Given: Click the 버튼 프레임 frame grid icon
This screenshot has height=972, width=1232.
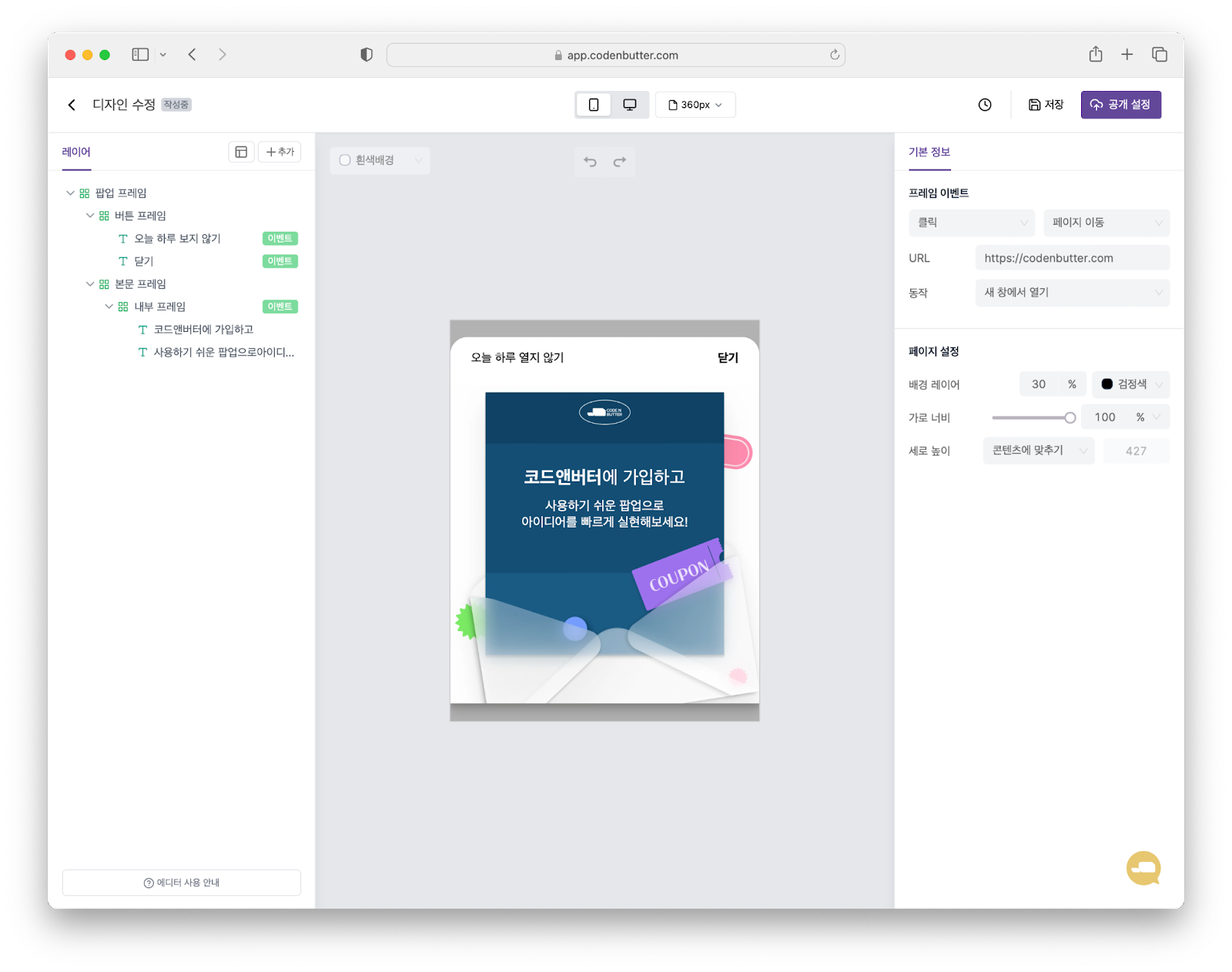Looking at the screenshot, I should pos(104,216).
